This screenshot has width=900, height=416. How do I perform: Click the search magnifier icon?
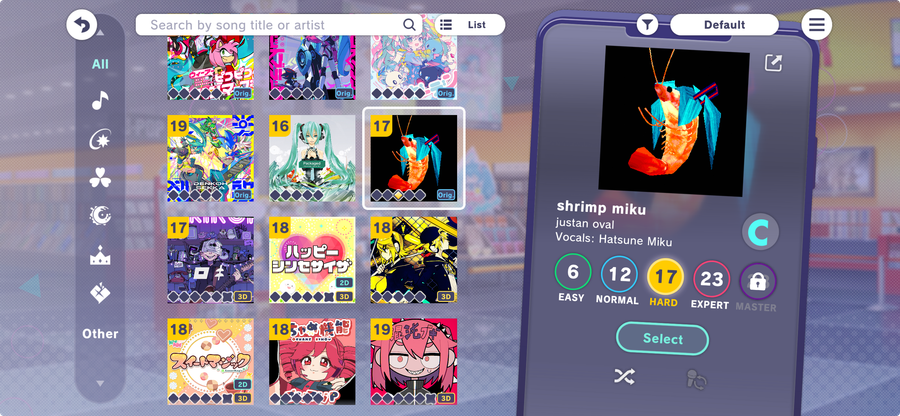point(409,25)
